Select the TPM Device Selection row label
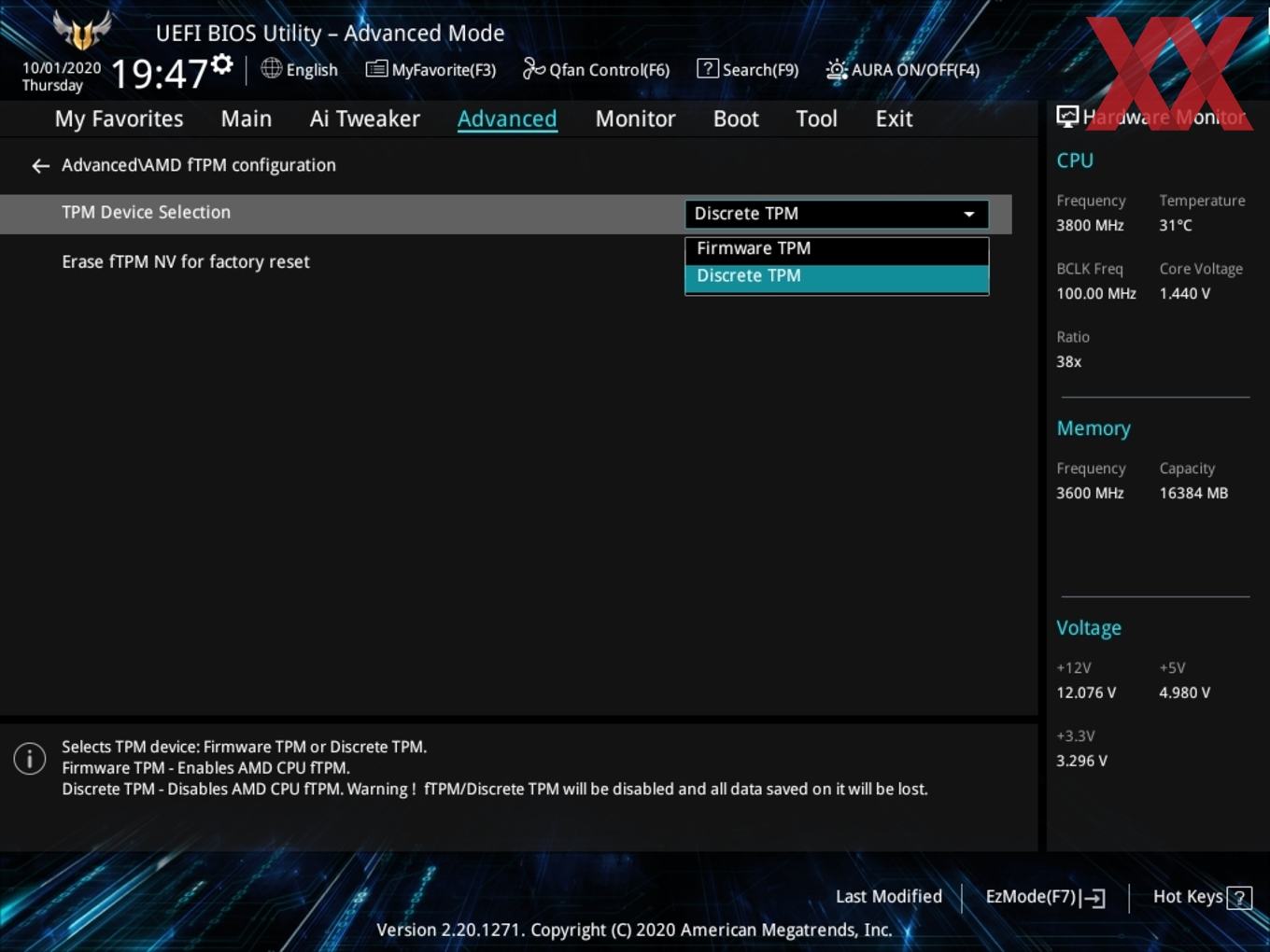The height and width of the screenshot is (952, 1270). tap(146, 213)
